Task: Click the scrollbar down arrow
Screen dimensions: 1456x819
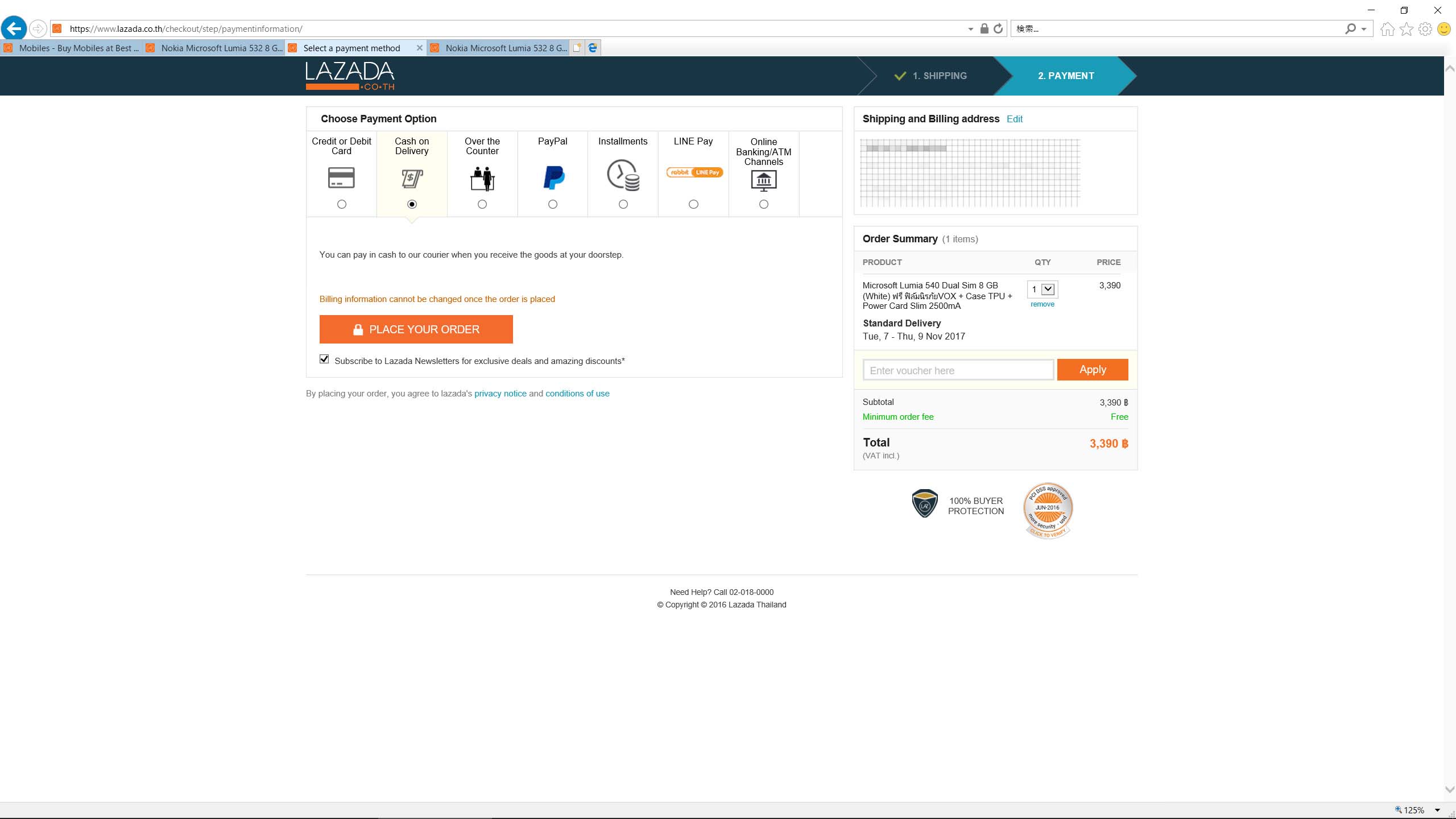Action: click(x=1450, y=789)
